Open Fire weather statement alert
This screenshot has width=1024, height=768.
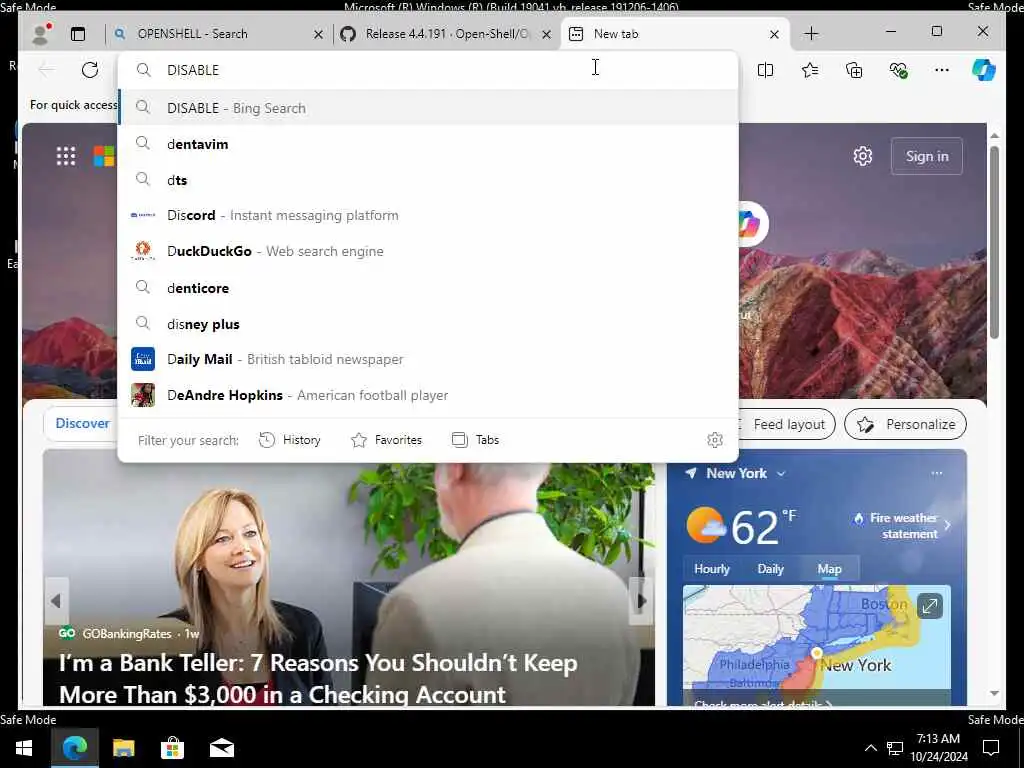tap(903, 526)
